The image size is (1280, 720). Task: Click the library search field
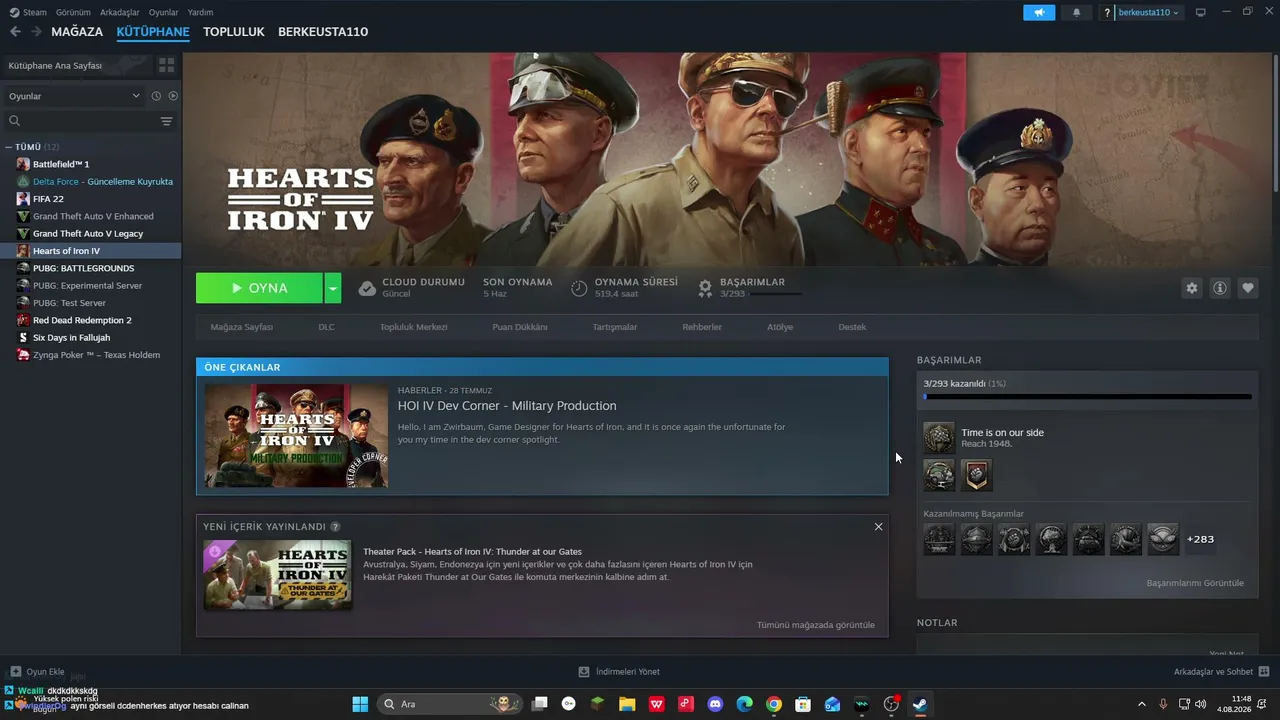pyautogui.click(x=80, y=121)
